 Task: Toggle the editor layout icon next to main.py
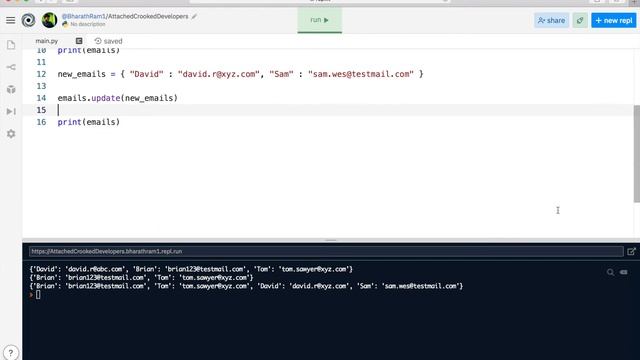point(79,41)
